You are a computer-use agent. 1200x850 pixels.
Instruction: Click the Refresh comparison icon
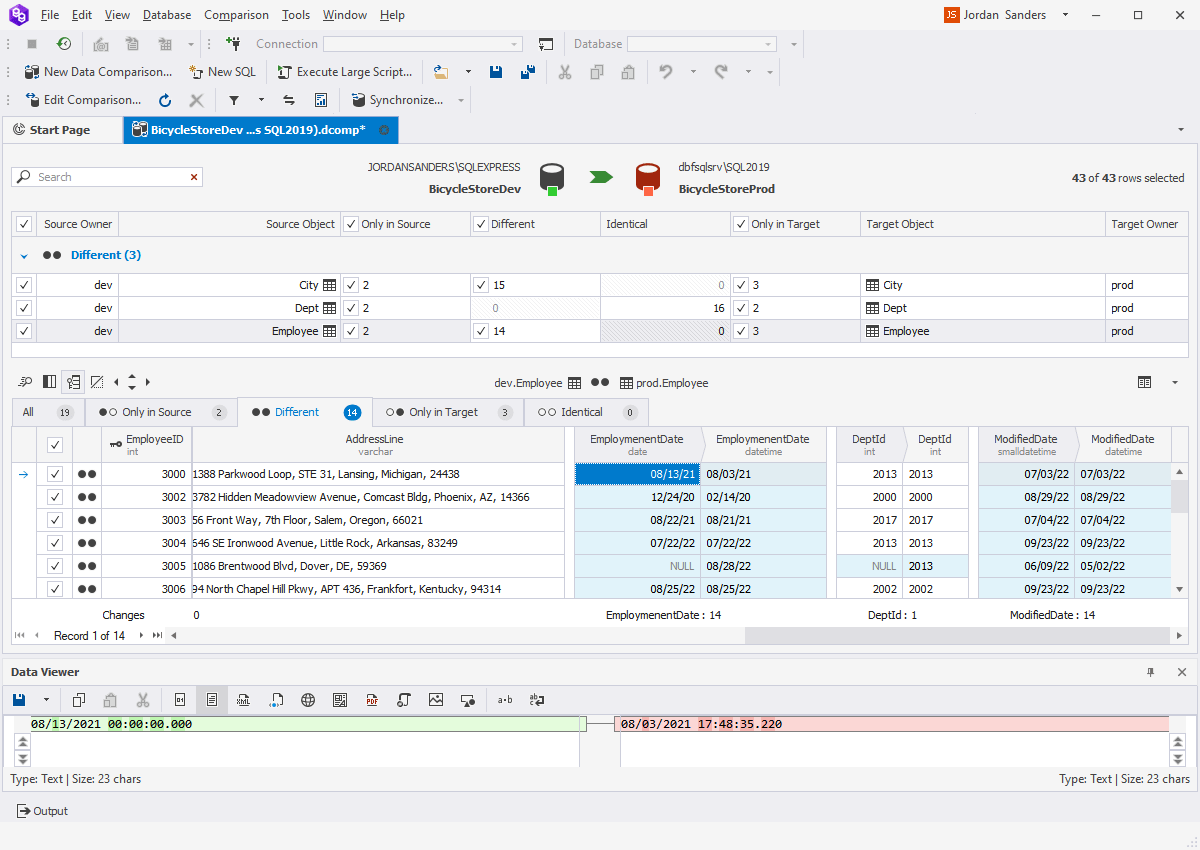[x=166, y=100]
